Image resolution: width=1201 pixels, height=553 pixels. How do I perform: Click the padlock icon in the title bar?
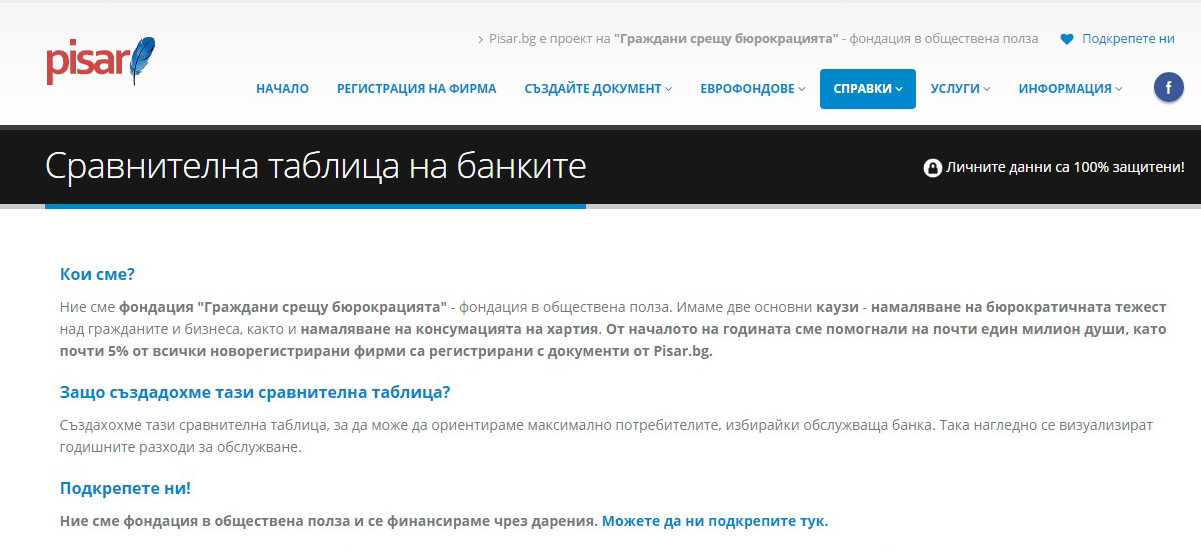(x=932, y=168)
